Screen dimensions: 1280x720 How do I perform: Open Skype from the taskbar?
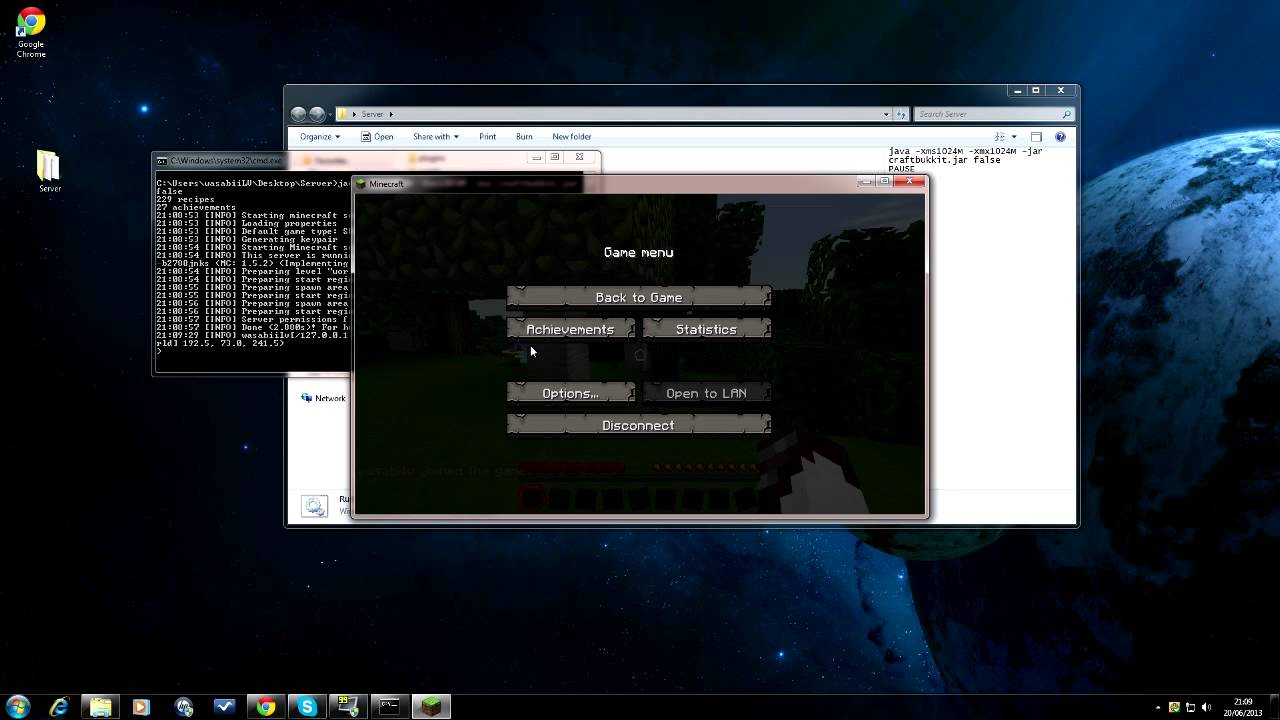point(307,707)
